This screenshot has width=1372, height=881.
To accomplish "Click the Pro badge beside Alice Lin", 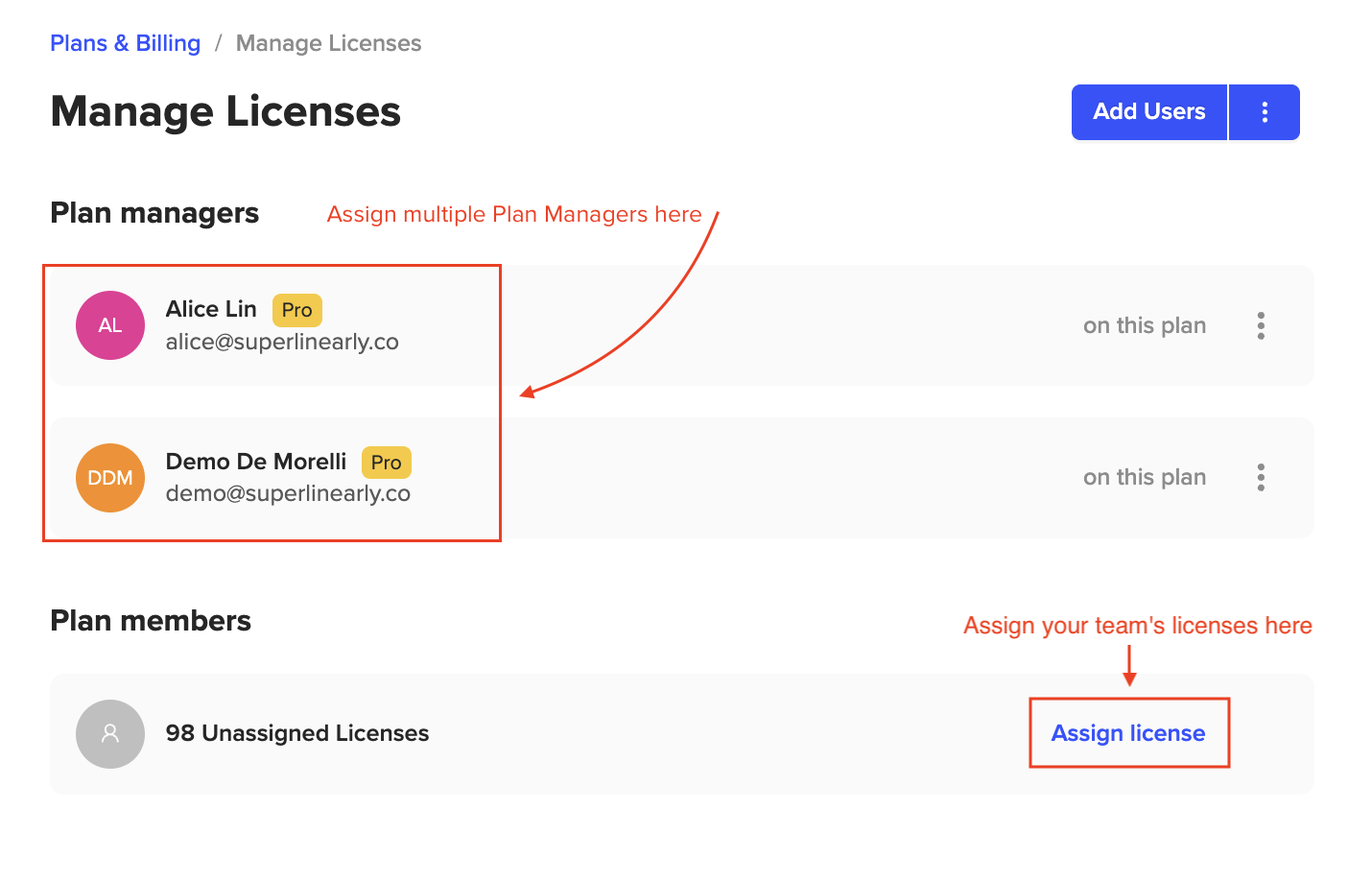I will [297, 310].
